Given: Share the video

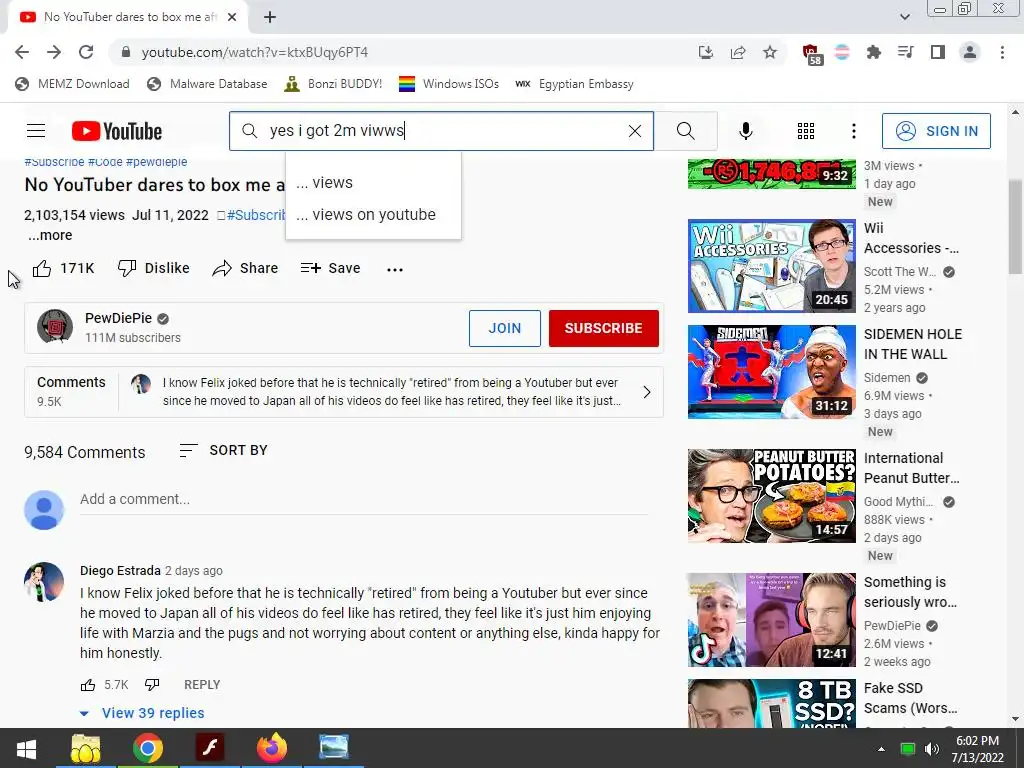Looking at the screenshot, I should pyautogui.click(x=245, y=268).
